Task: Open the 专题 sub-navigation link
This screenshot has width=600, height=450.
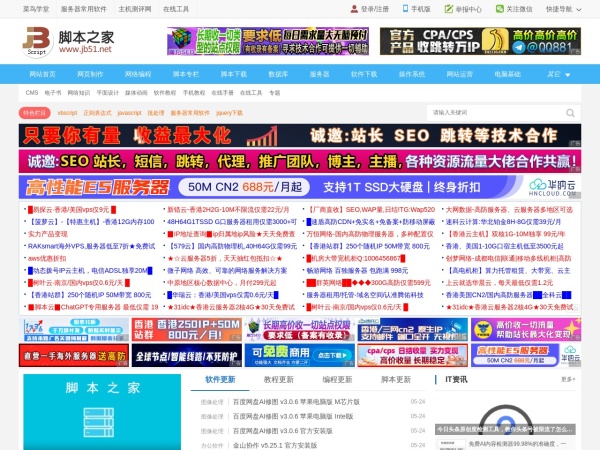Action: pos(274,93)
